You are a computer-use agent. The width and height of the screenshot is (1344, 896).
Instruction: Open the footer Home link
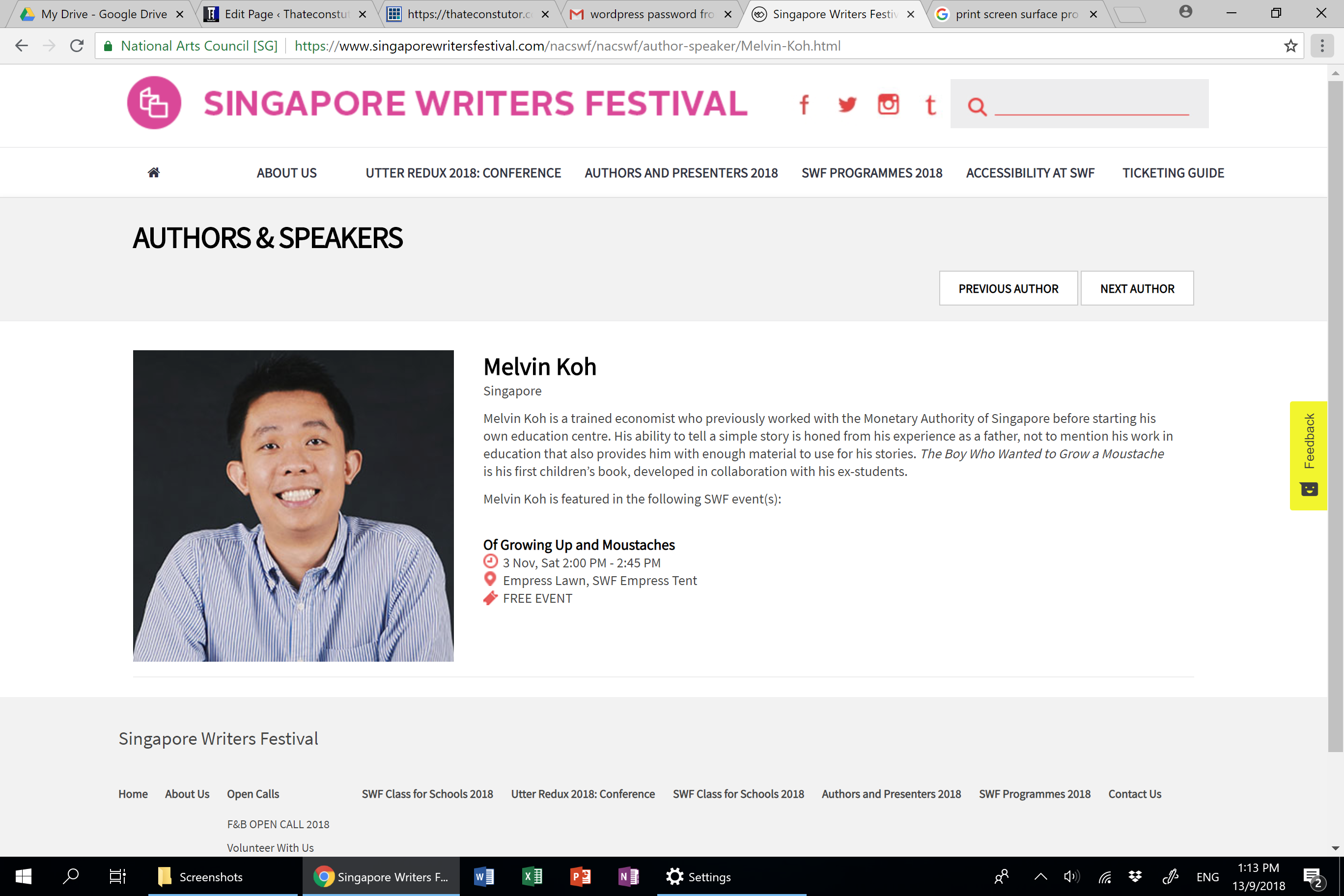[x=133, y=794]
